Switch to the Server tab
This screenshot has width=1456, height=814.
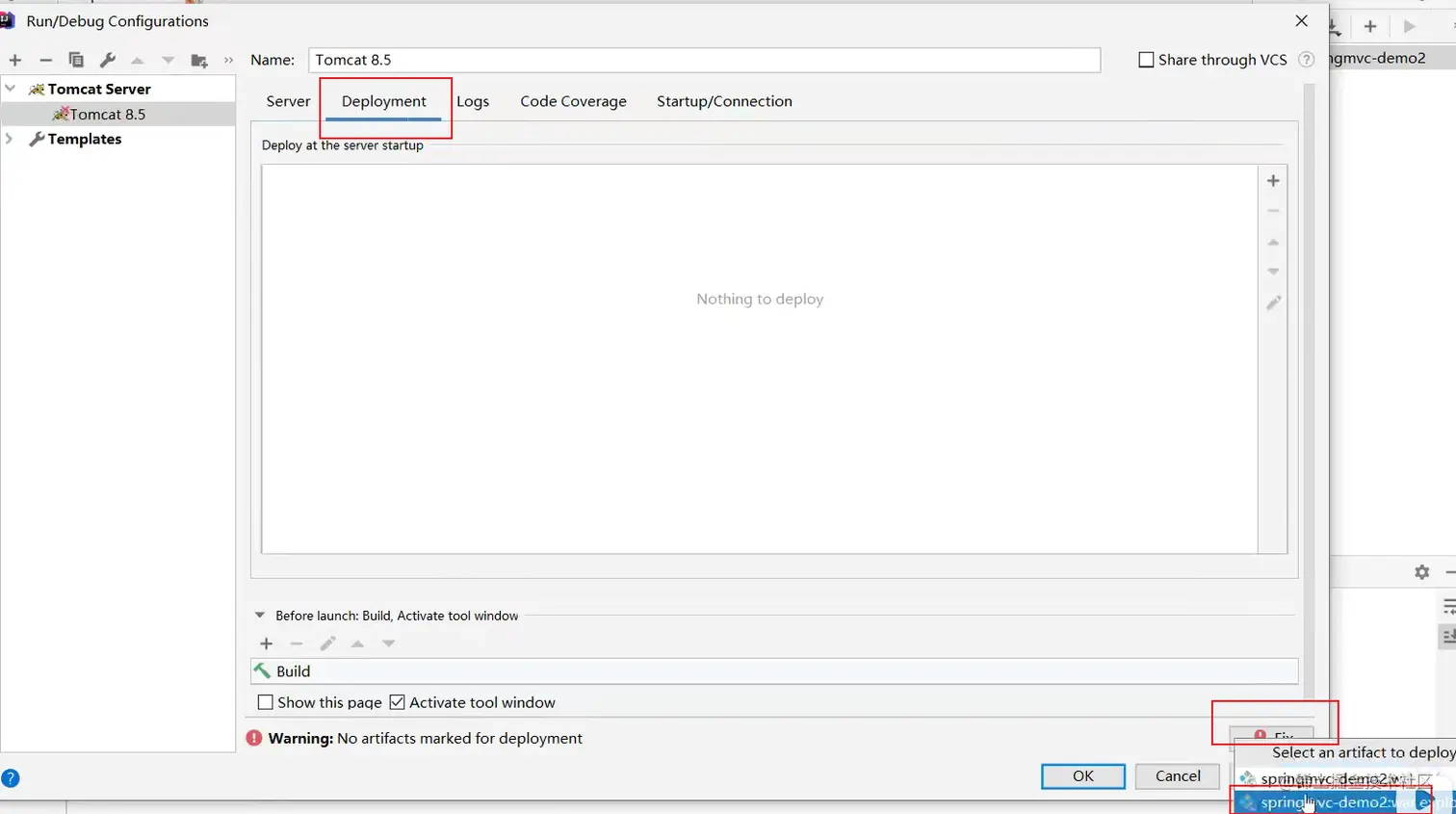pos(288,101)
